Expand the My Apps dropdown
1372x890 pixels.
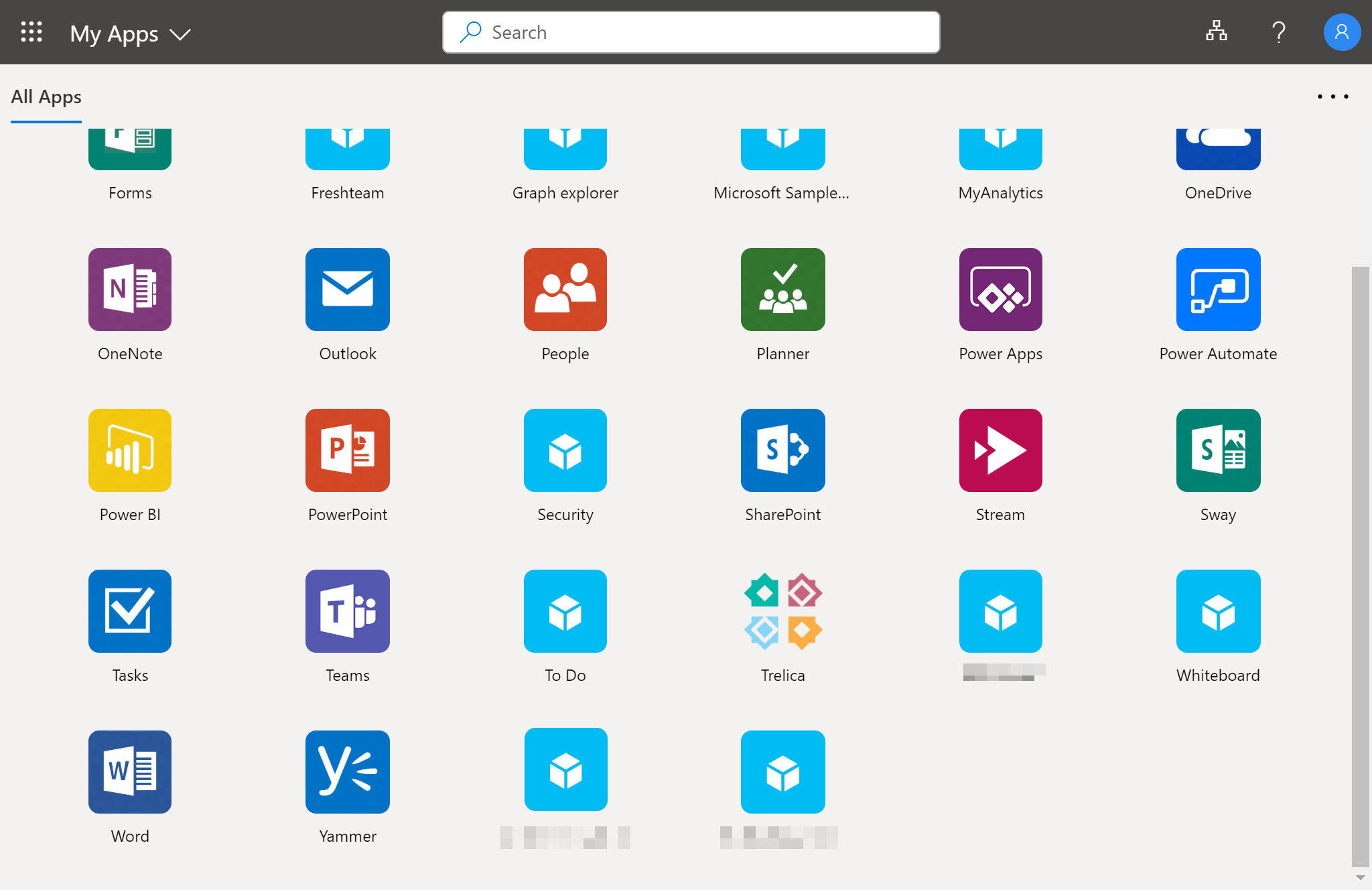point(130,34)
